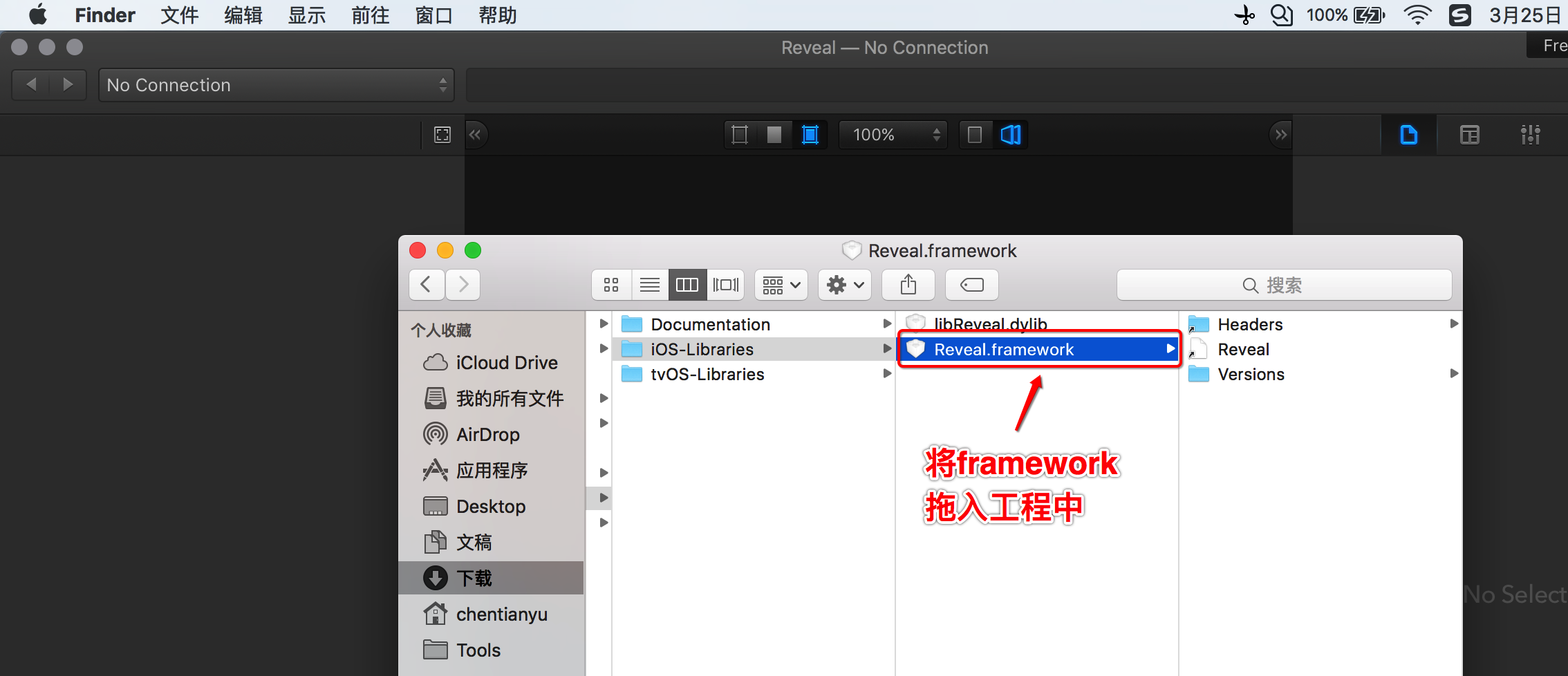Open 下载 in Finder sidebar
Viewport: 1568px width, 676px height.
tap(491, 578)
